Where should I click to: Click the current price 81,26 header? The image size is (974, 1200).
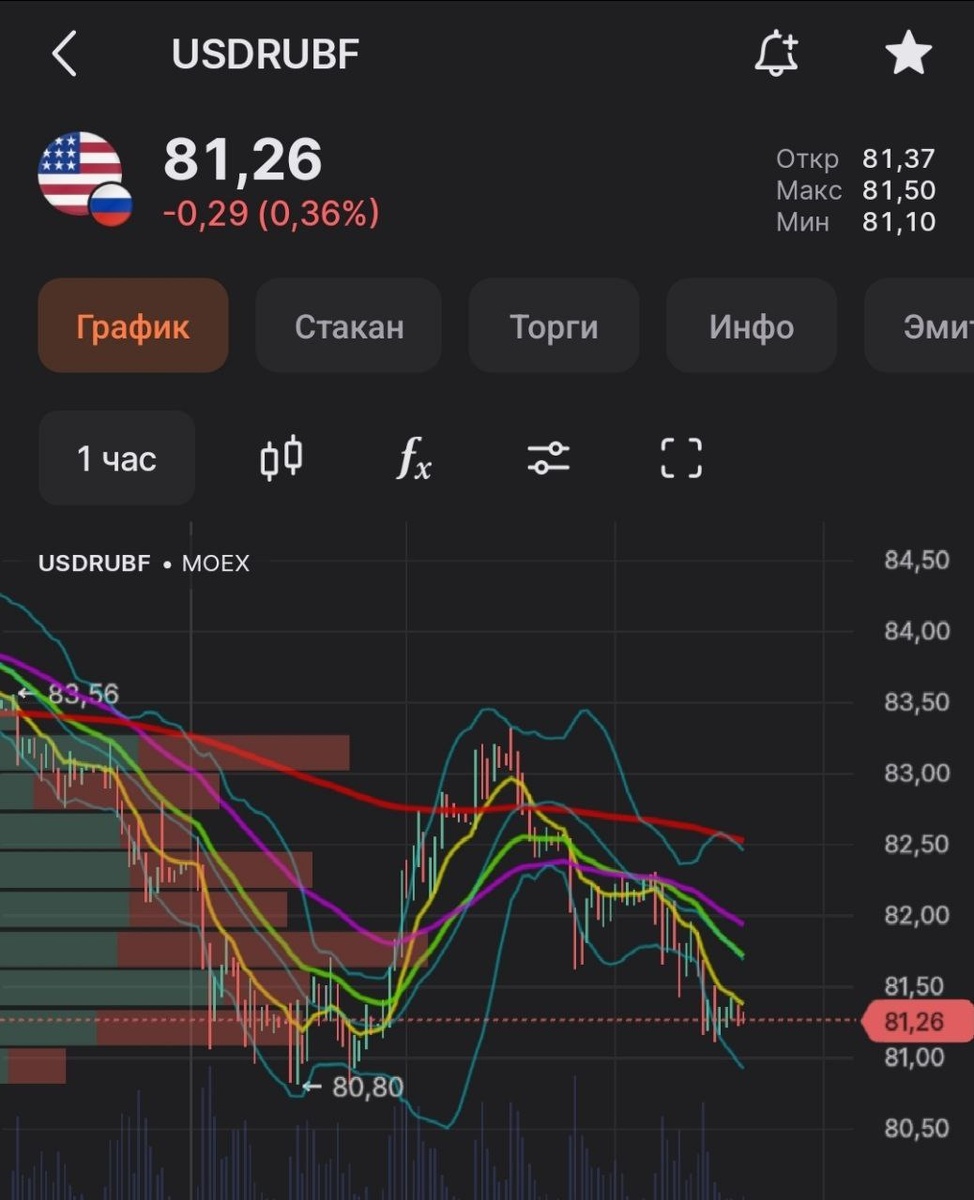[243, 160]
